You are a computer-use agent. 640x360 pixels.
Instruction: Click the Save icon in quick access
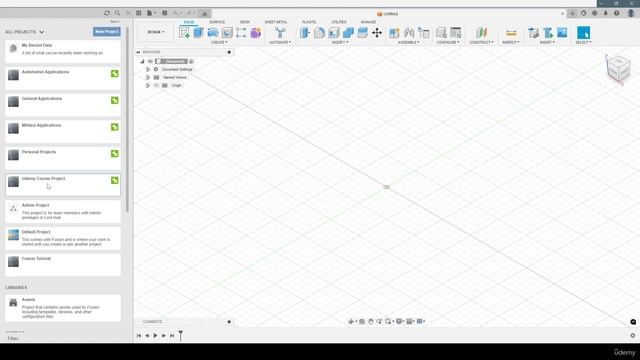tap(164, 13)
